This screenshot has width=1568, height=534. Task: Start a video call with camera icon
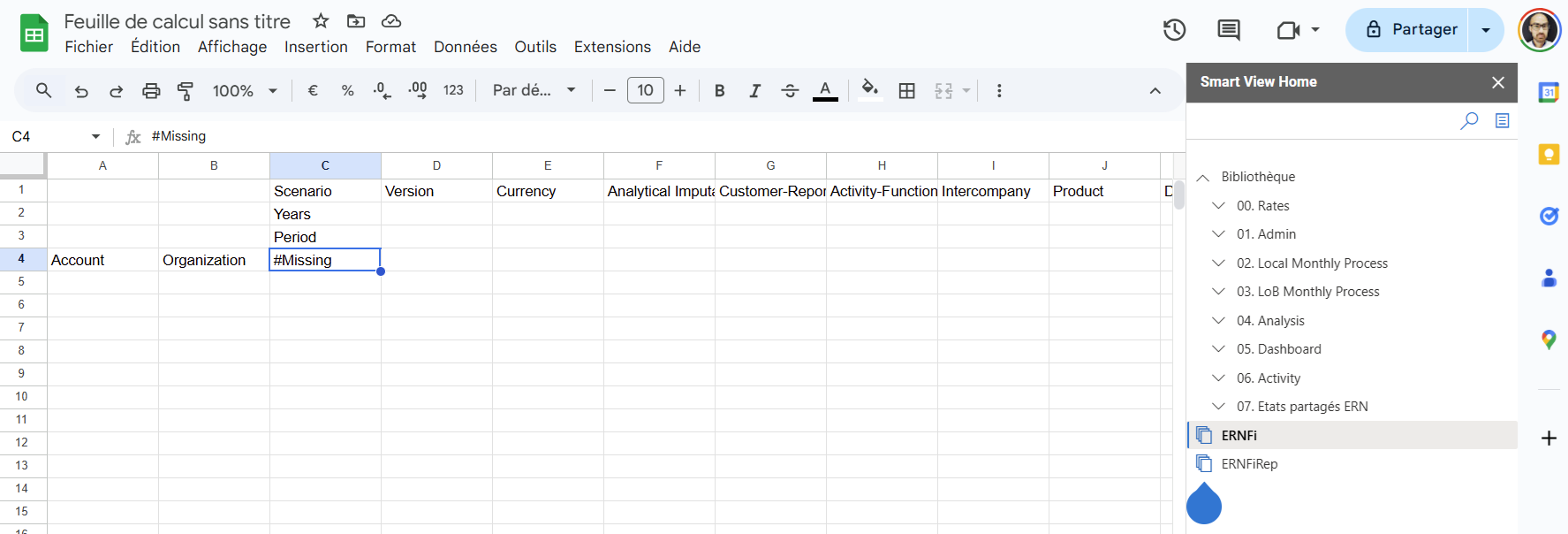(1289, 30)
